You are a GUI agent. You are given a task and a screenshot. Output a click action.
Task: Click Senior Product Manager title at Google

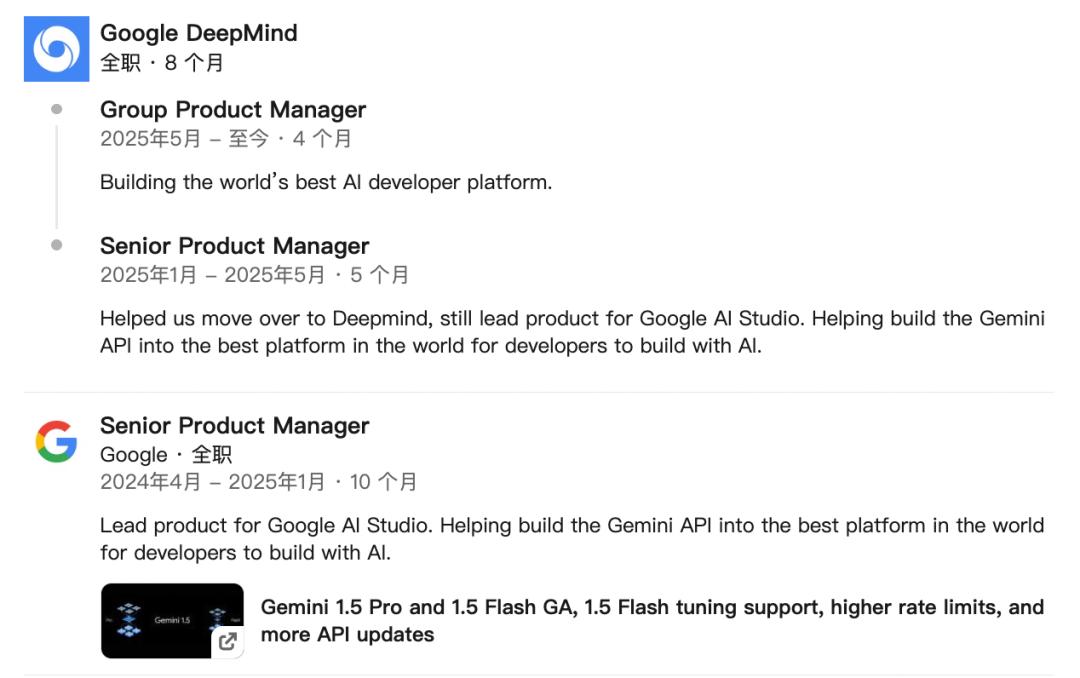234,426
